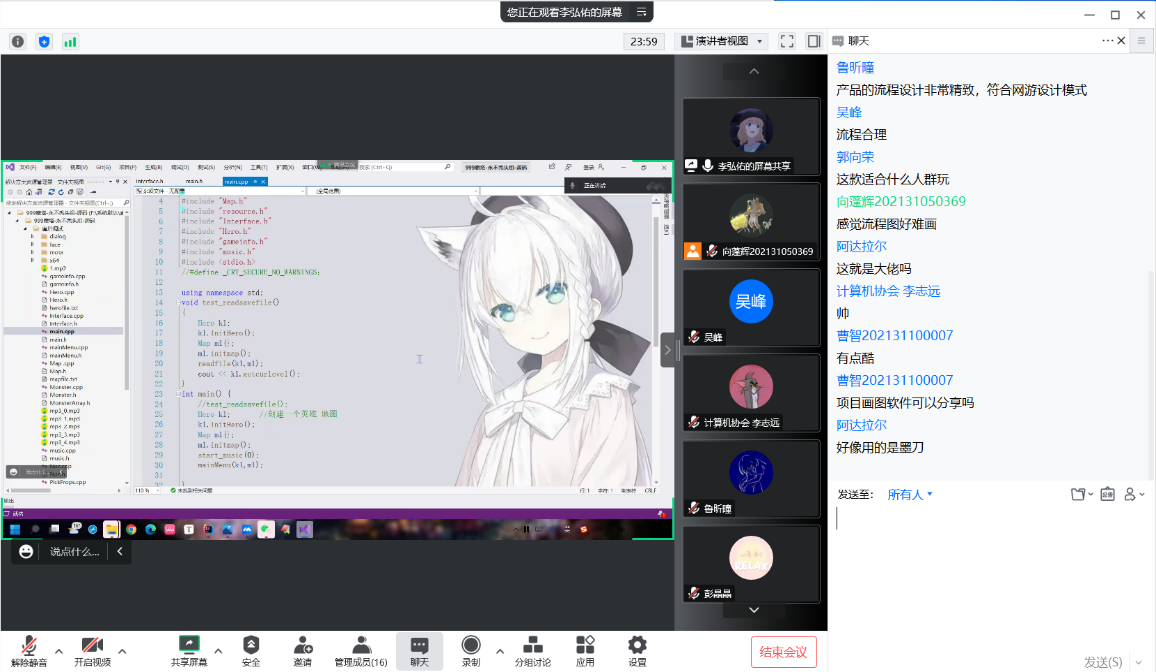Screen dimensions: 1156x672
Task: Open the share-view options menu icon in banner
Action: pyautogui.click(x=641, y=12)
